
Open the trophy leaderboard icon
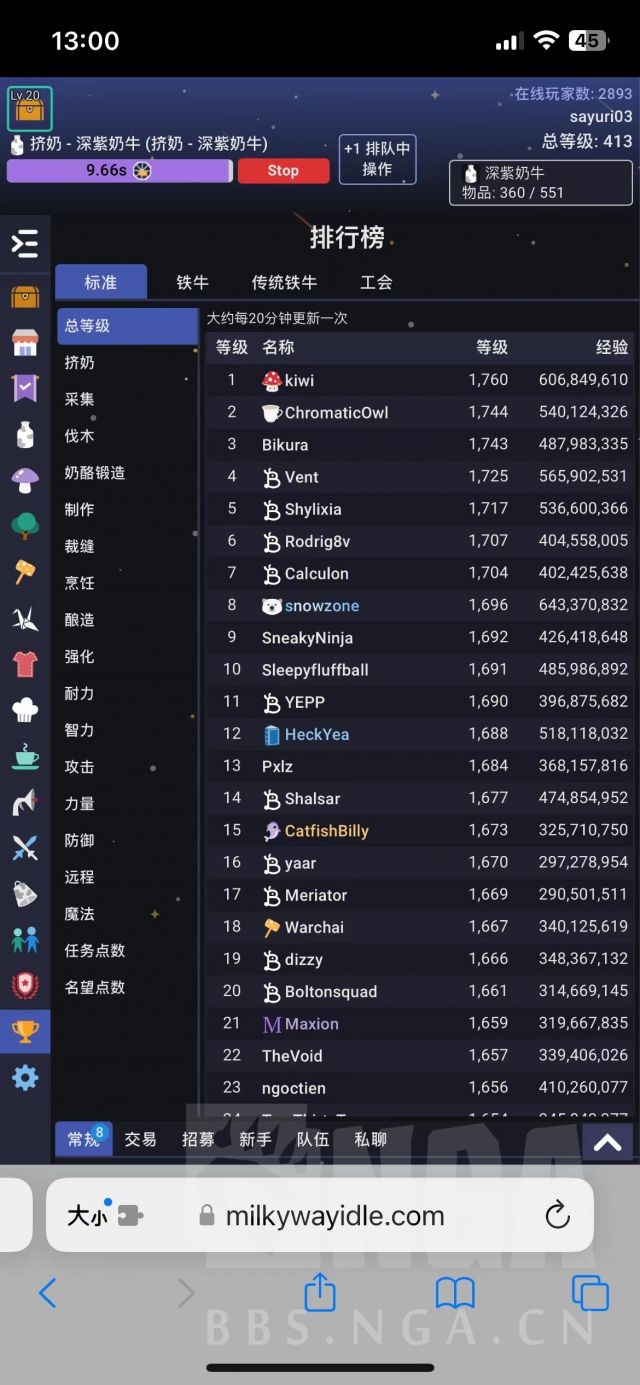(25, 1033)
